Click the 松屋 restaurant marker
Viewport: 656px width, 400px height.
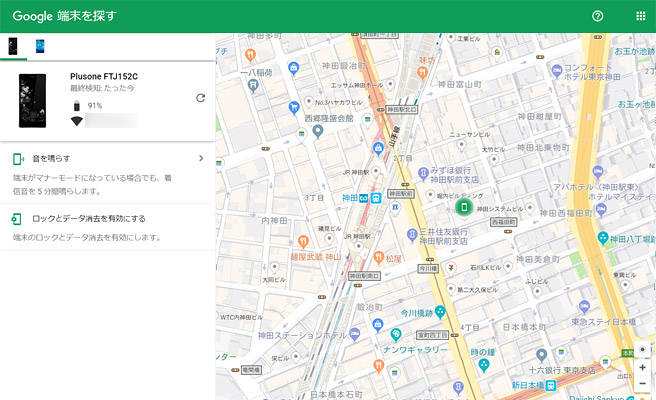click(379, 257)
